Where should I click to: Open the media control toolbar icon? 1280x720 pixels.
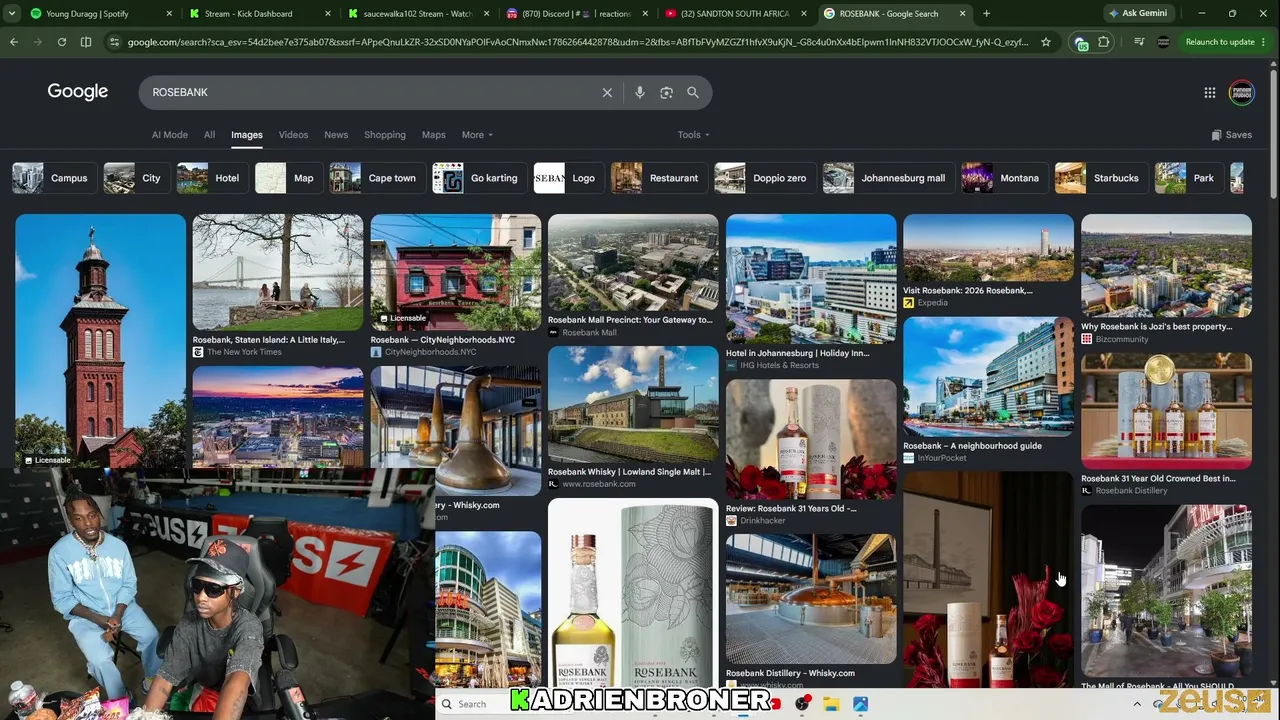point(1139,42)
